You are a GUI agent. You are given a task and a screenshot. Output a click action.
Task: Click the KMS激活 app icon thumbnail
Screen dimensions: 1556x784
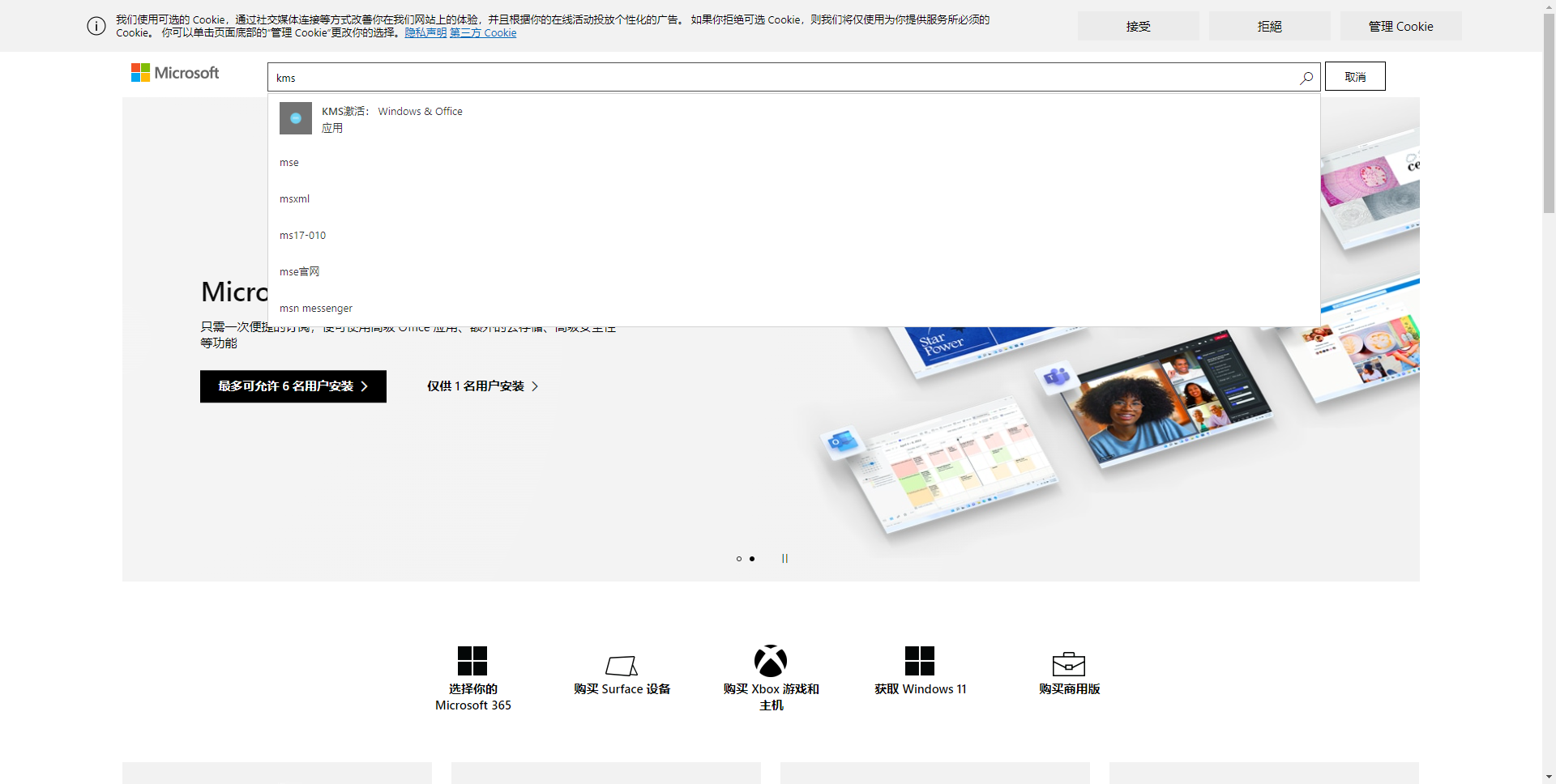296,118
